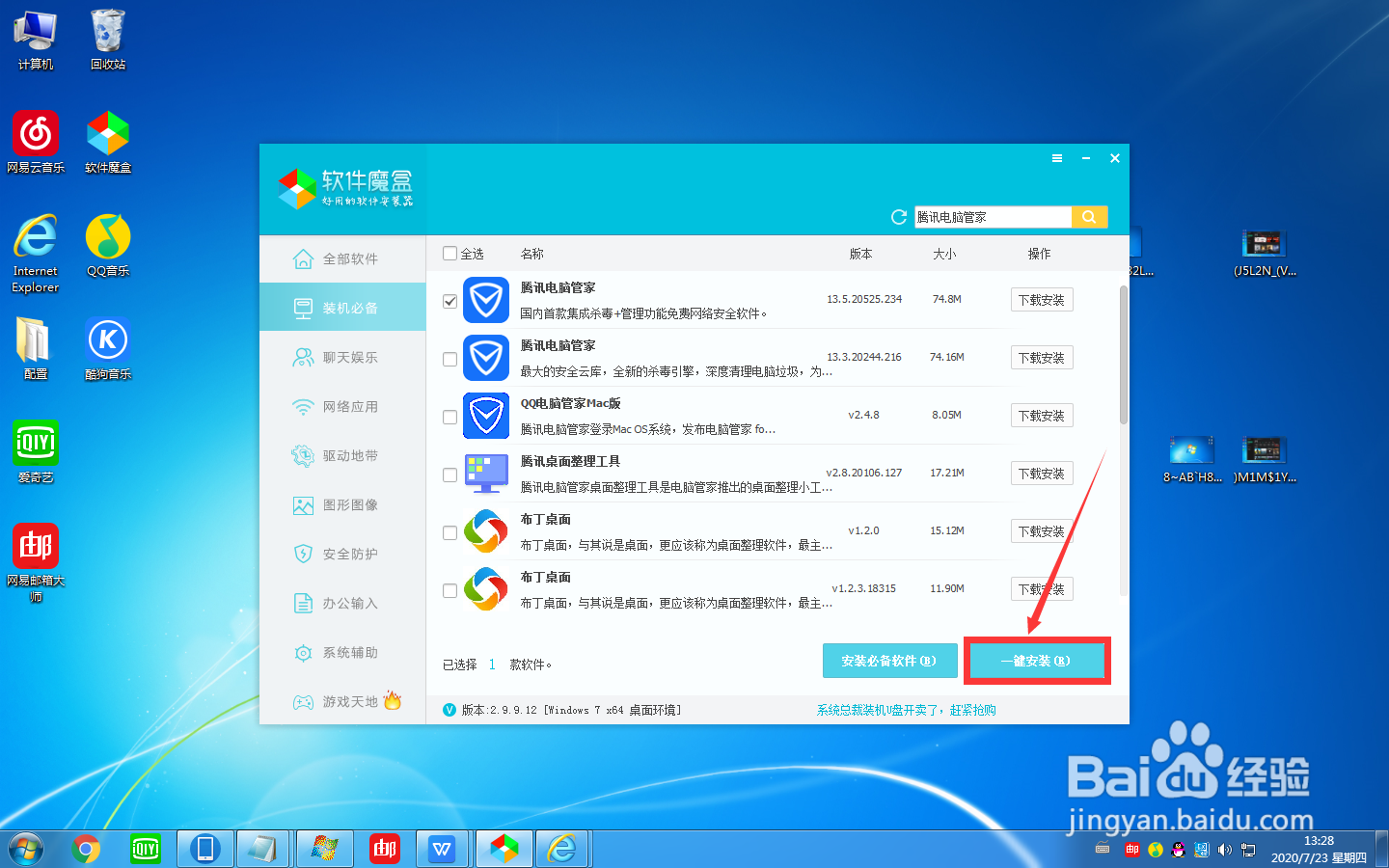Image resolution: width=1389 pixels, height=868 pixels.
Task: Select the 8~AB`H8 desktop thumbnail file
Action: (1192, 459)
